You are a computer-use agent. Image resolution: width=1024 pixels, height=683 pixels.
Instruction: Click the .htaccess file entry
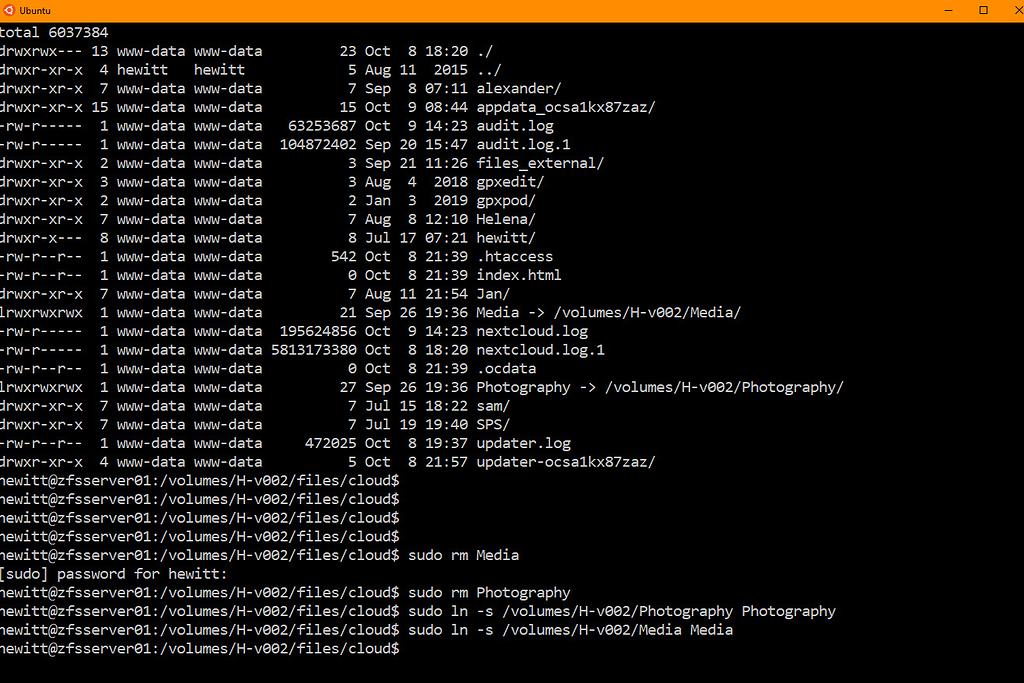tap(514, 256)
